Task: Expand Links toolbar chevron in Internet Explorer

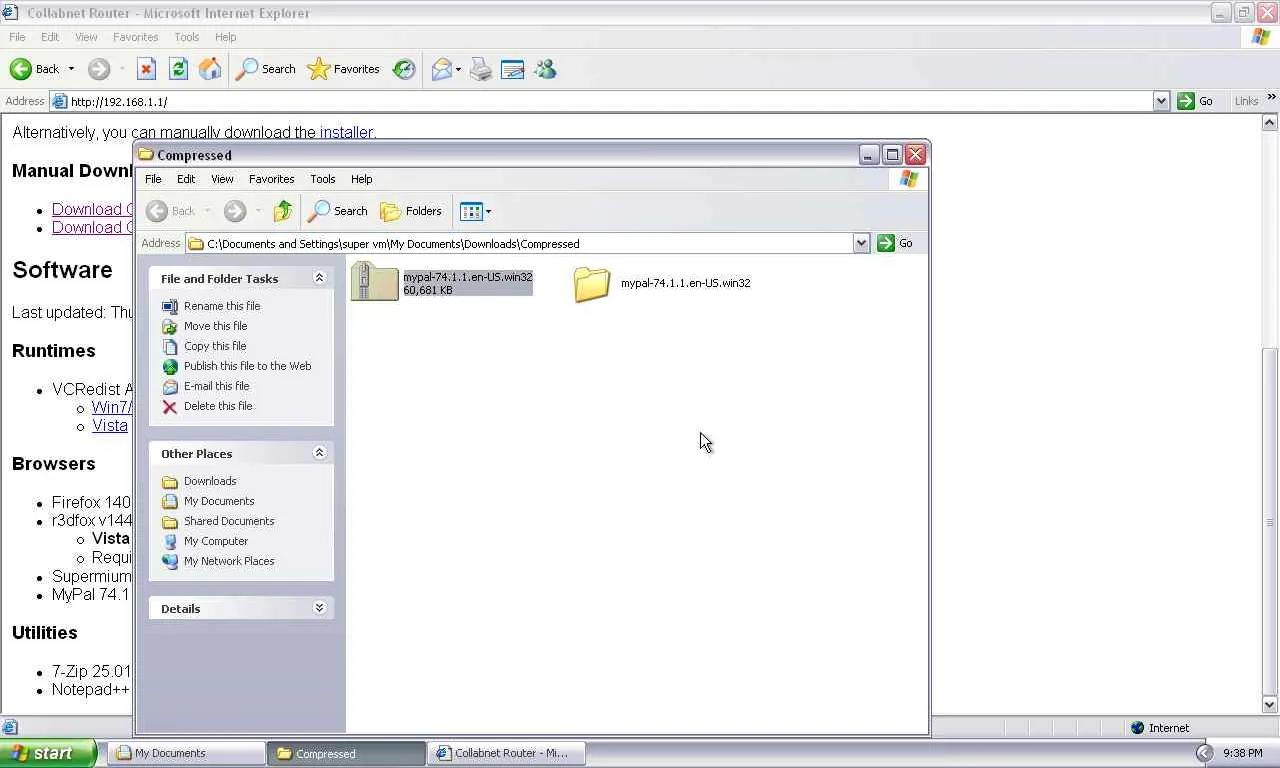Action: 1272,98
